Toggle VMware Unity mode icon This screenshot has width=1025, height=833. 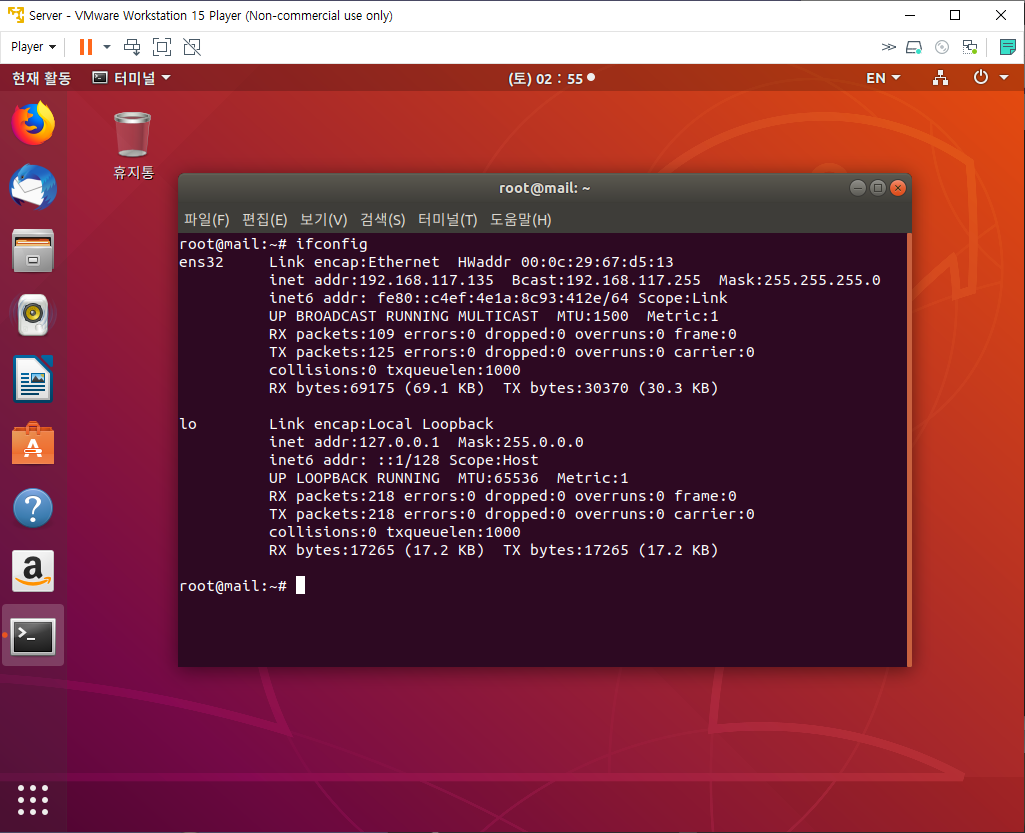click(192, 47)
